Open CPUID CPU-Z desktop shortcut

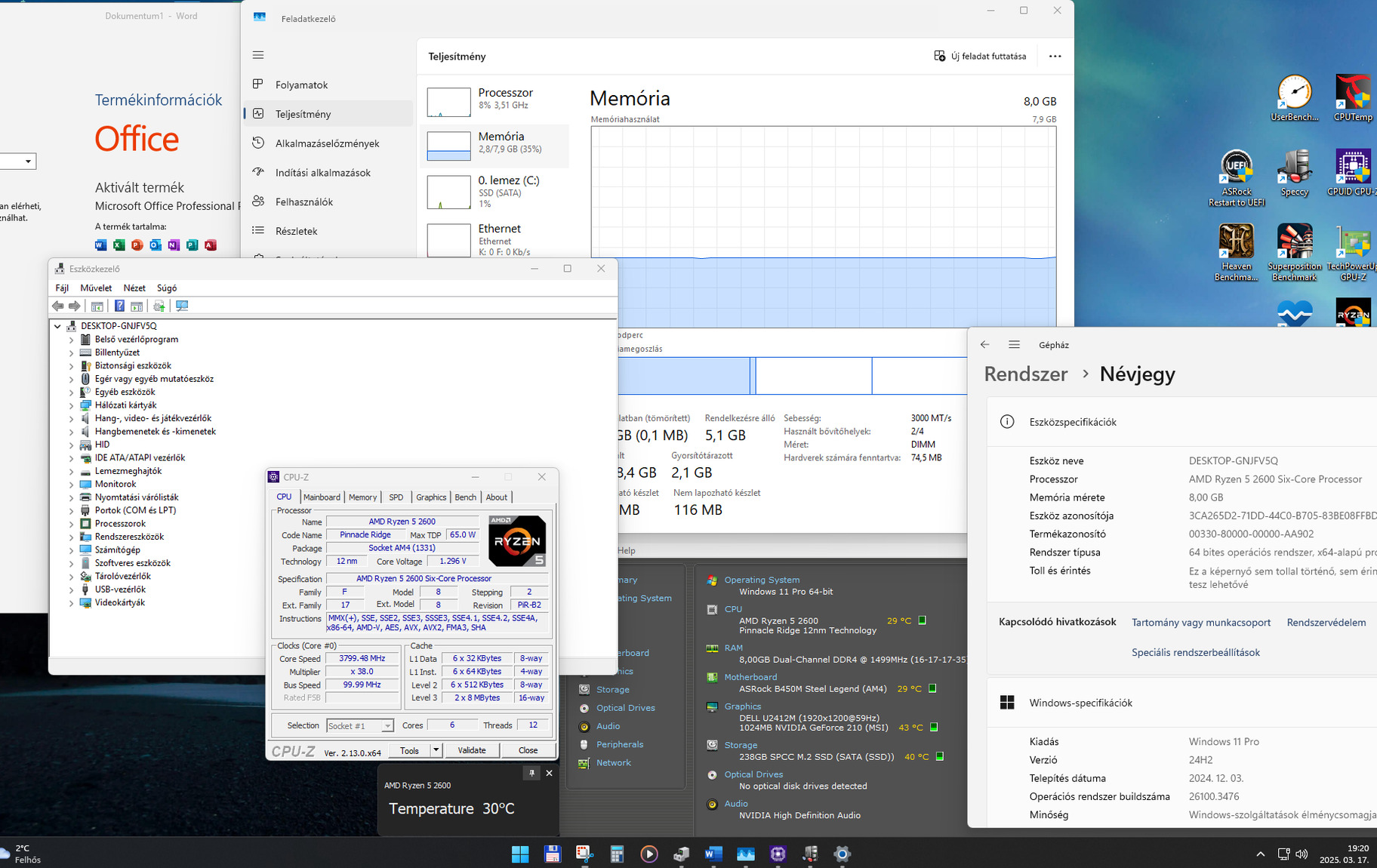(x=1353, y=174)
